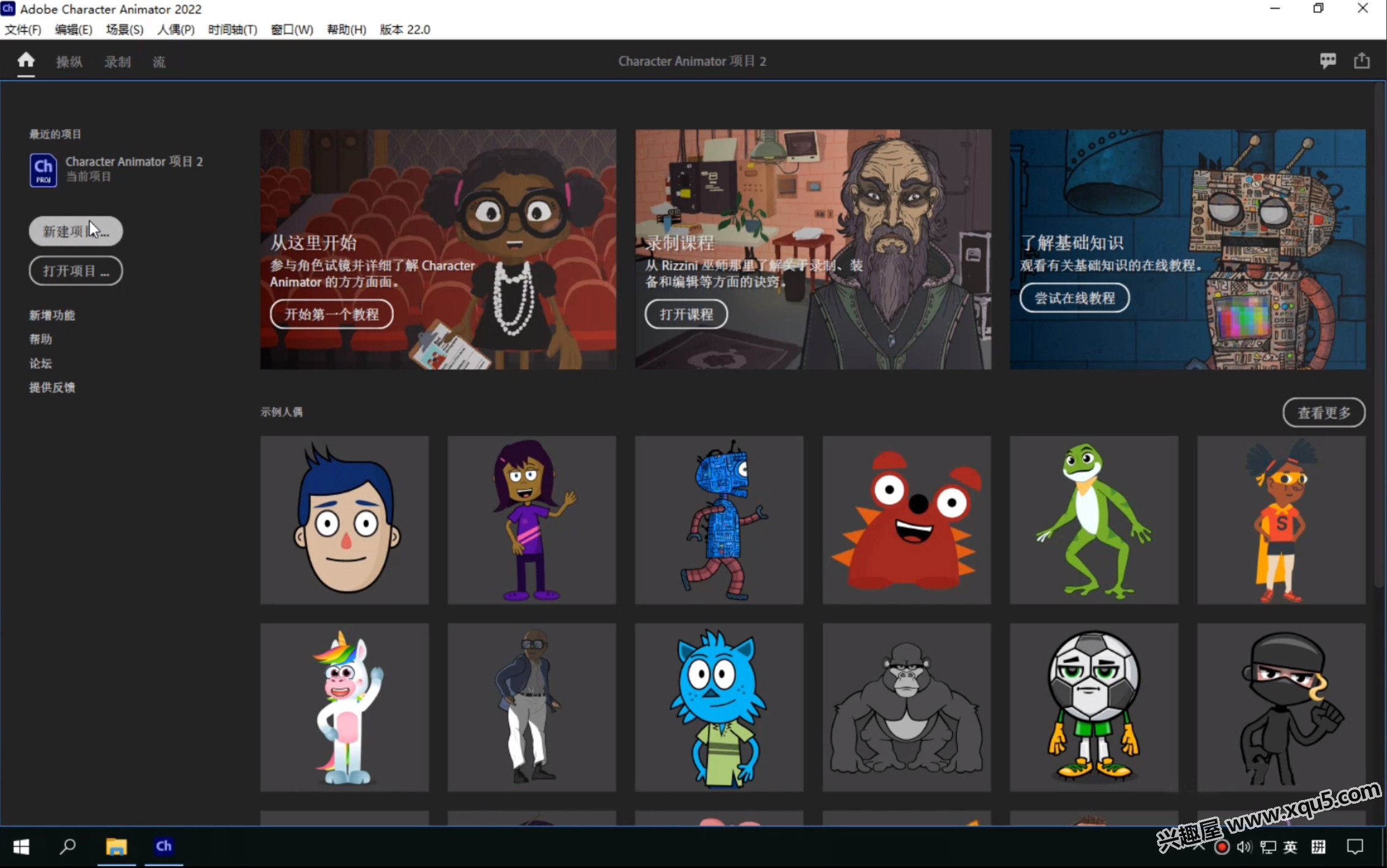The width and height of the screenshot is (1387, 868).
Task: Select green frog puppet
Action: click(1094, 520)
